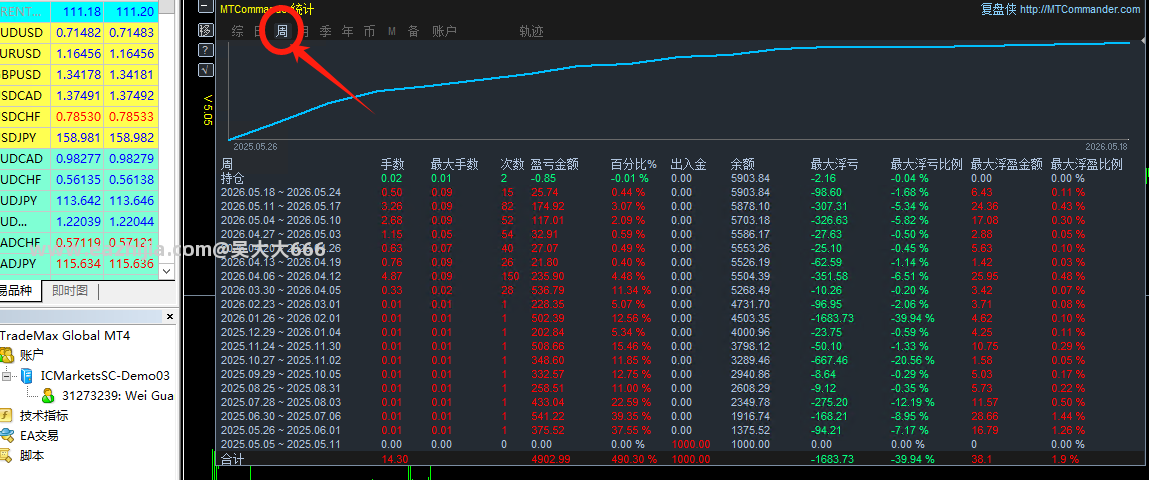
Task: Select the 持仓 row label
Action: click(233, 178)
